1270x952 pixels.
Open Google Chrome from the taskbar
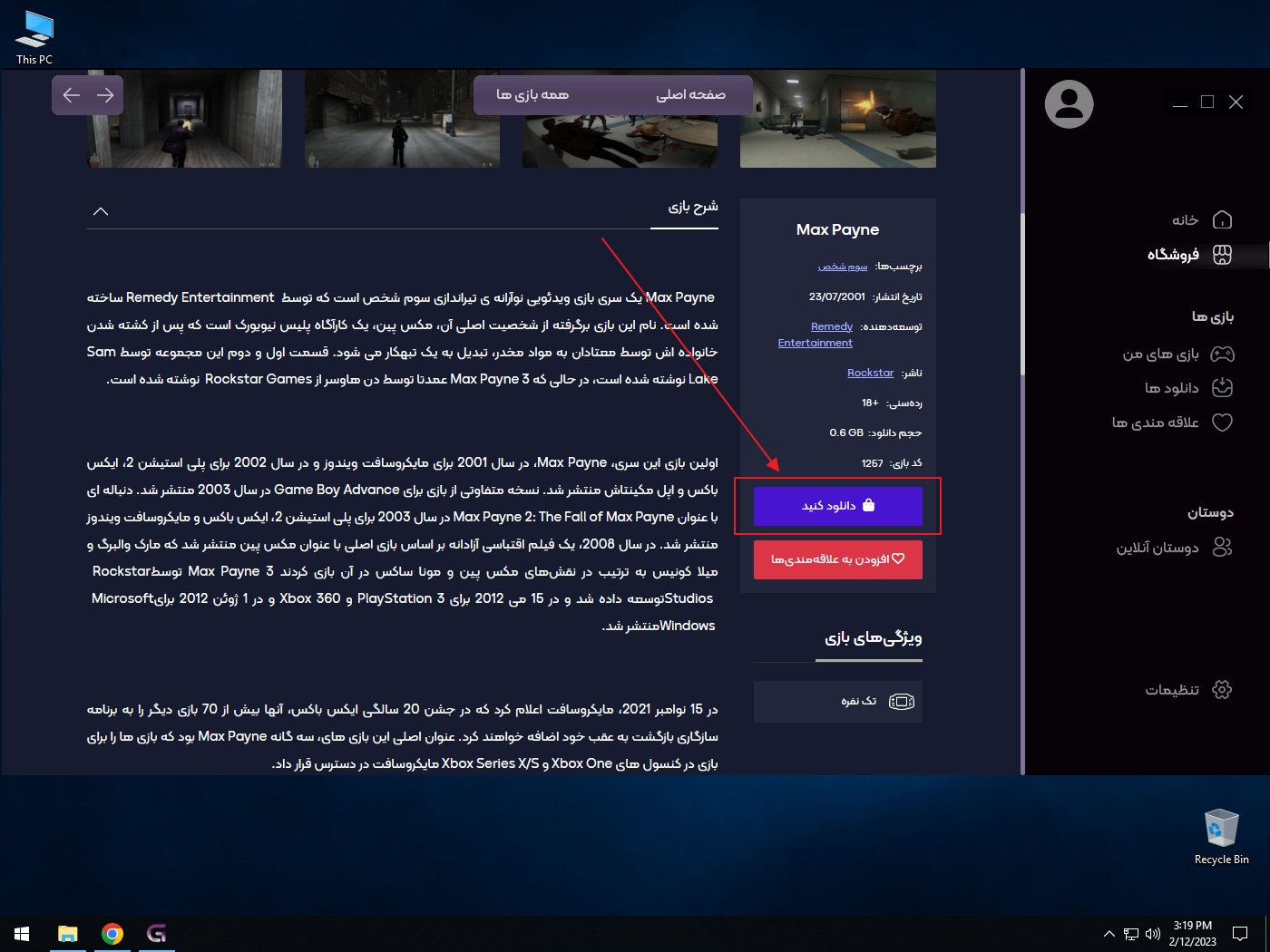(112, 934)
